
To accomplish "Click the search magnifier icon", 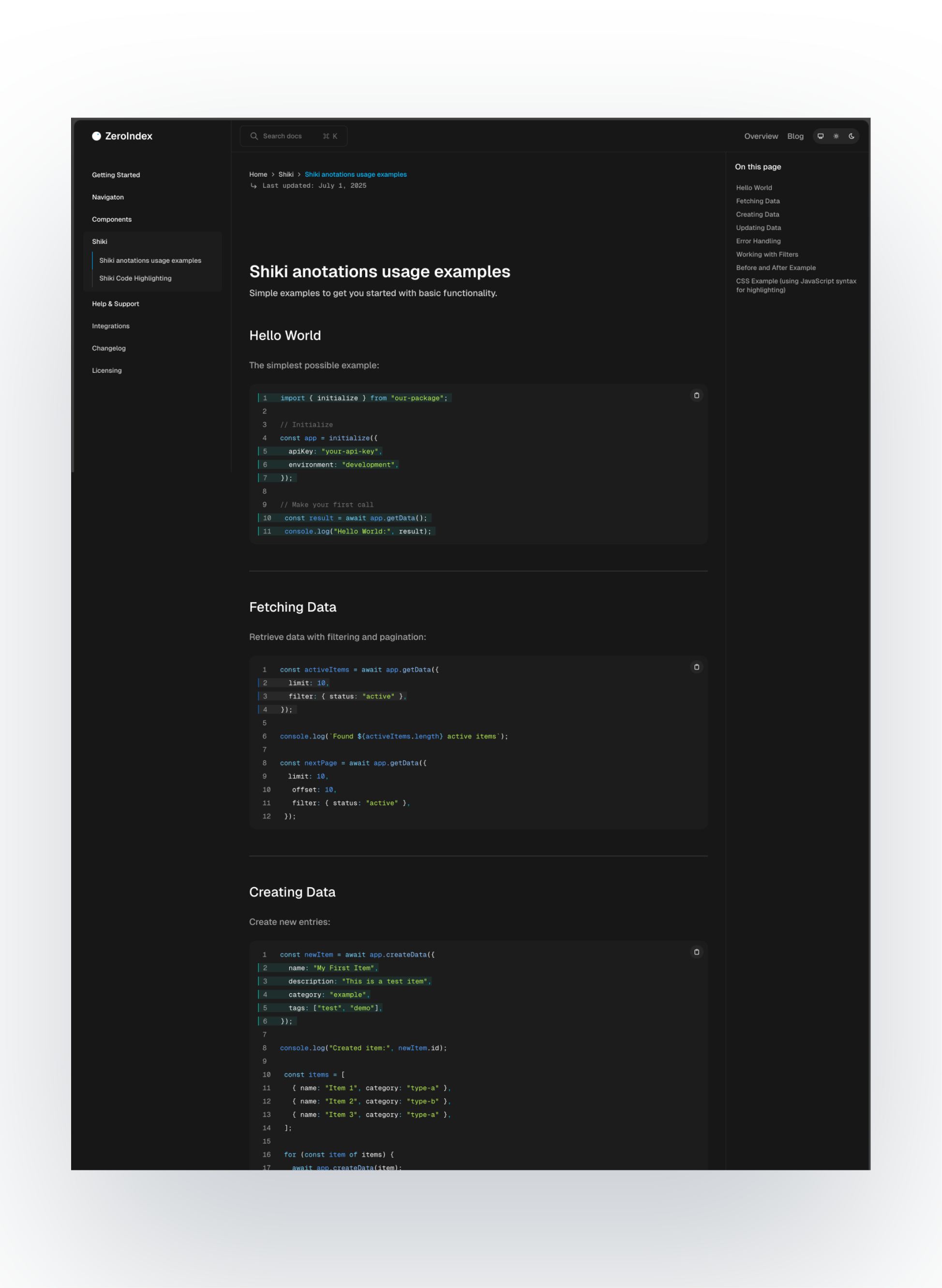I will pos(254,136).
